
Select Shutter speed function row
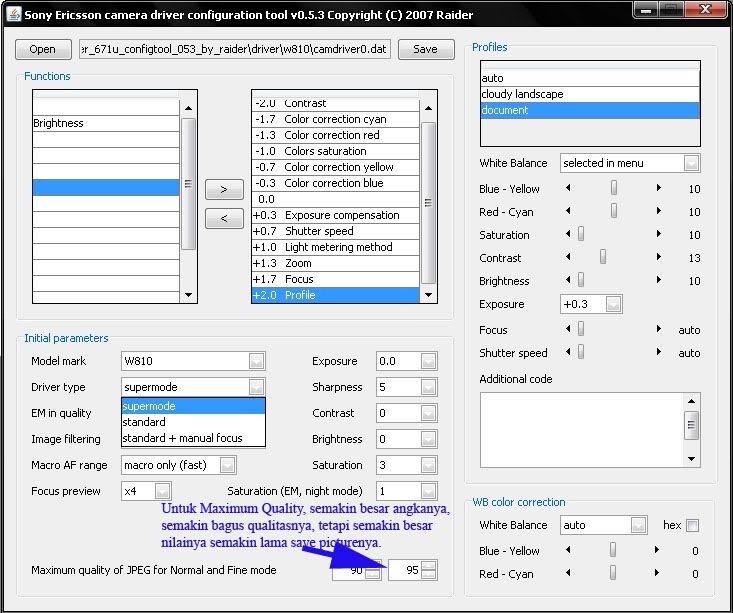click(335, 231)
